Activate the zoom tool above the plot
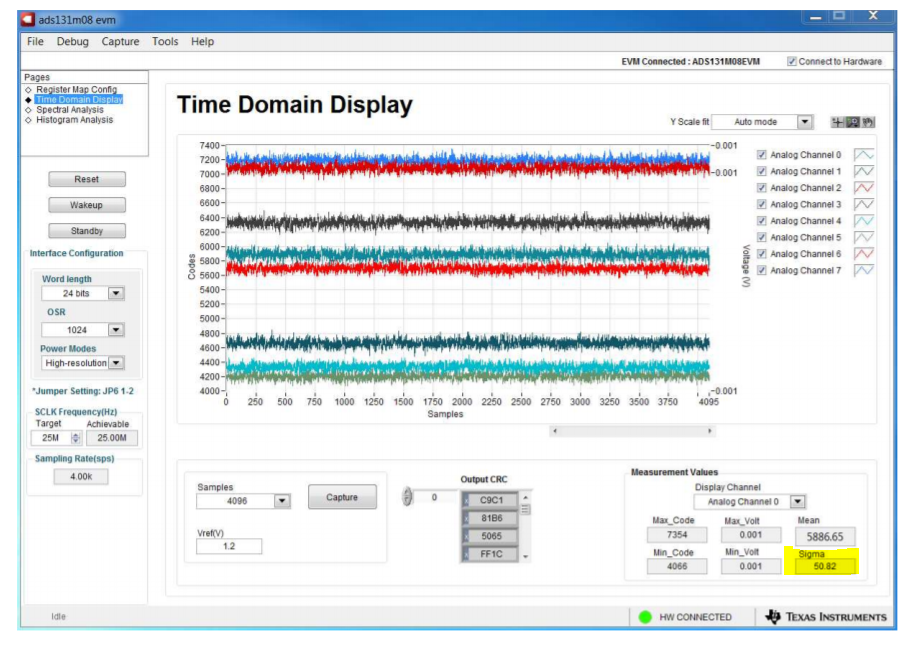This screenshot has height=647, width=923. [x=853, y=121]
